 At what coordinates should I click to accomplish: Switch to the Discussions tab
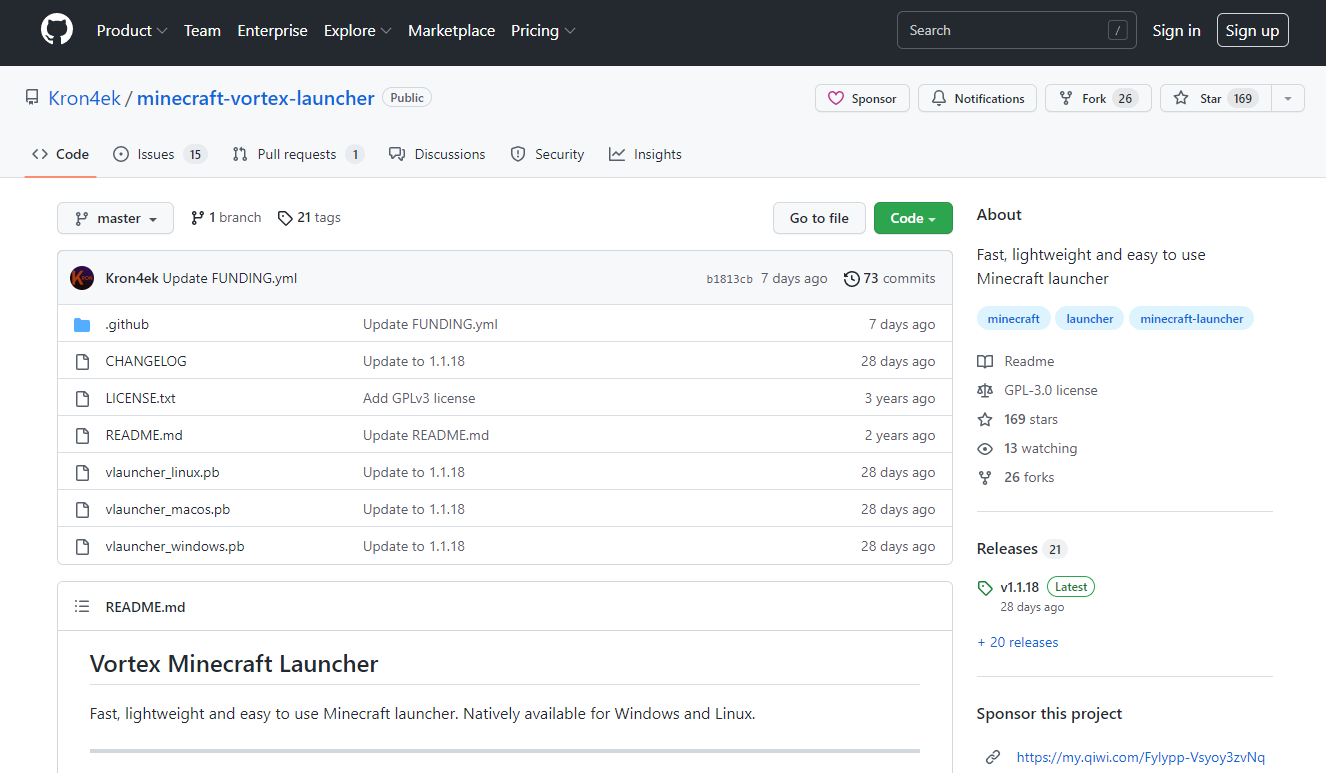point(437,154)
